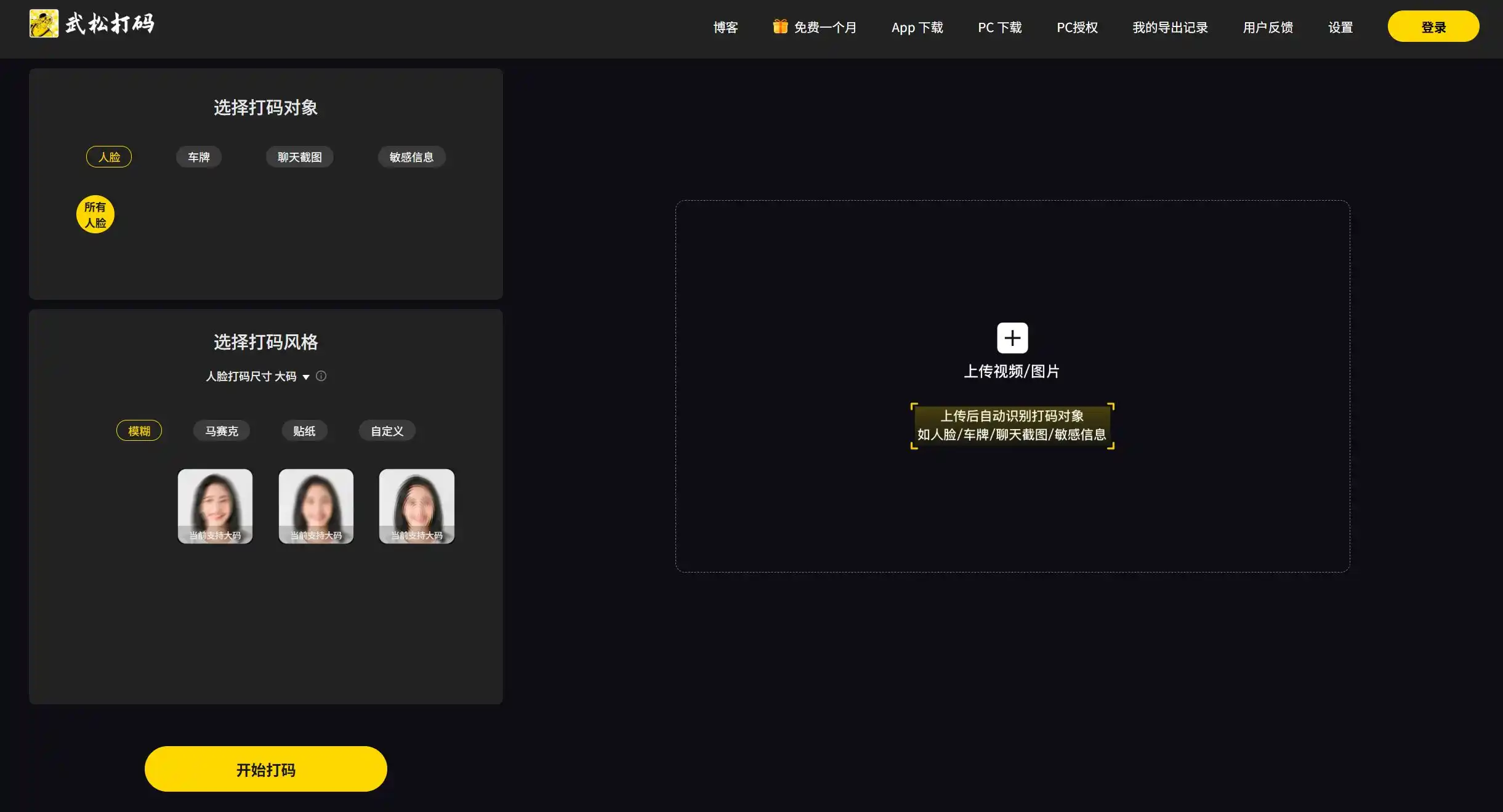Choose the 贴纸 style tab
Image resolution: width=1503 pixels, height=812 pixels.
coord(304,431)
